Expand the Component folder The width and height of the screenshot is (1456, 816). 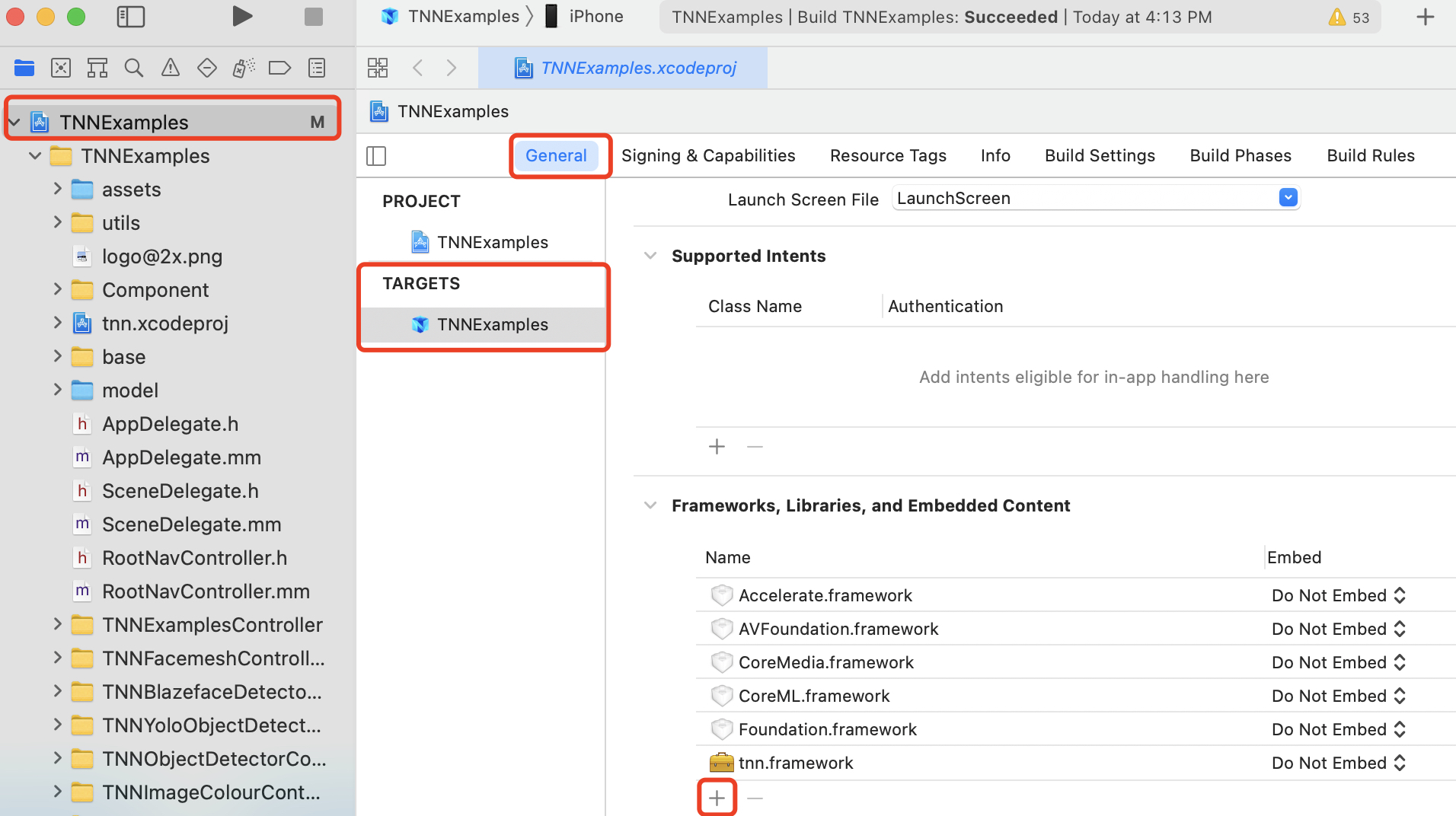[x=57, y=289]
